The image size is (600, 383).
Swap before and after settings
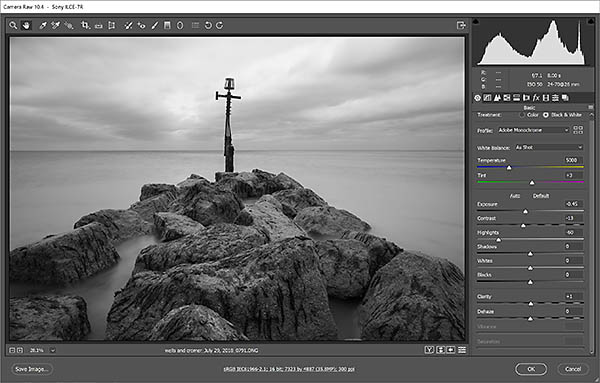coord(440,350)
